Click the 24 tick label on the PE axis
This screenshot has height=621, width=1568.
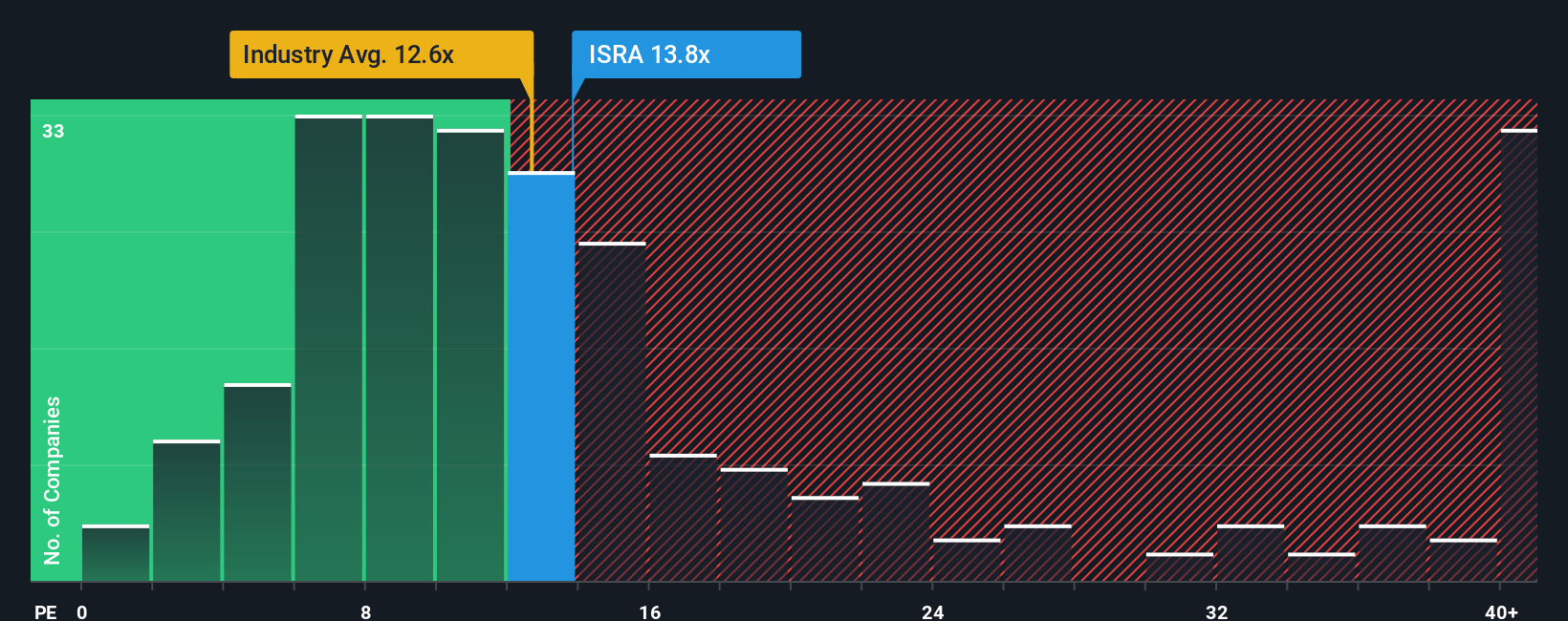933,611
